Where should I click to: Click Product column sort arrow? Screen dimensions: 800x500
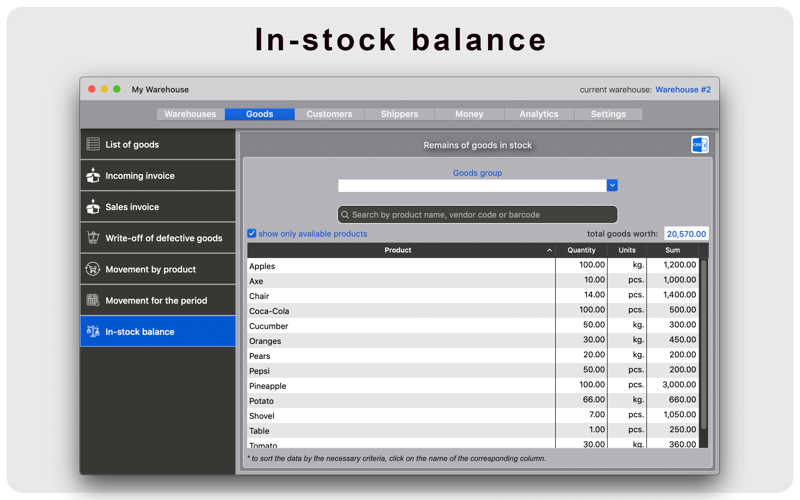549,250
